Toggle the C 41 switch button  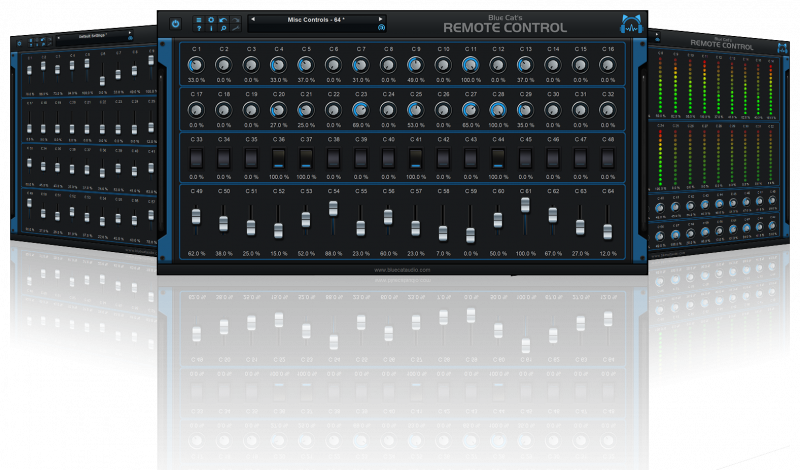click(415, 158)
